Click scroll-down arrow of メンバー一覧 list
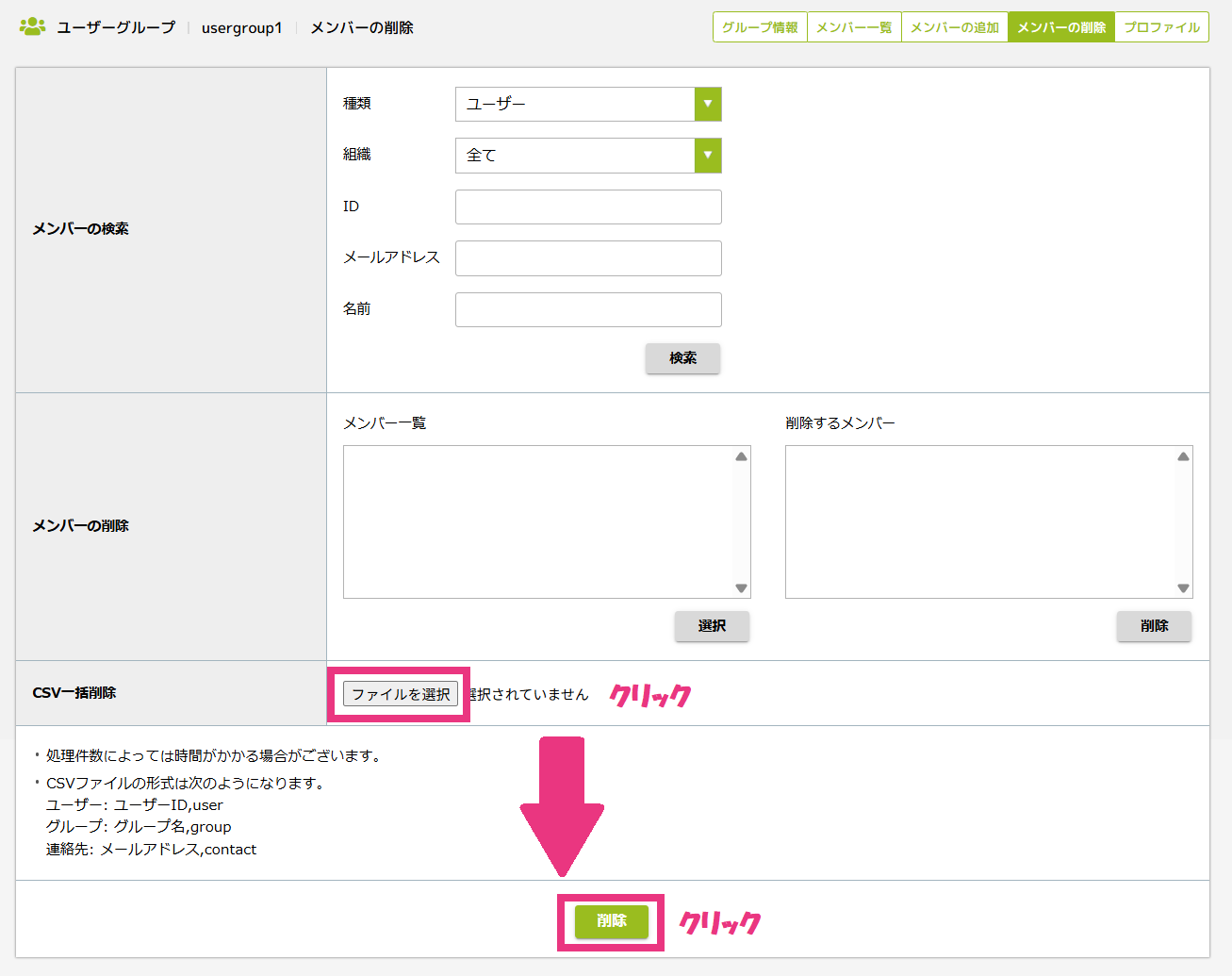Viewport: 1232px width, 976px height. point(741,588)
